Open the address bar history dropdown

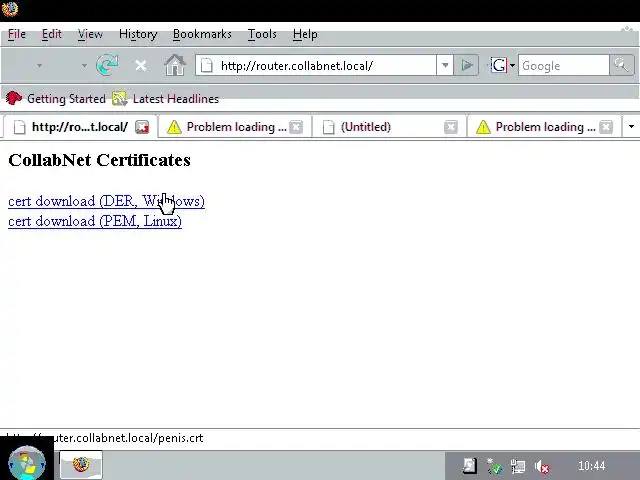(x=445, y=65)
